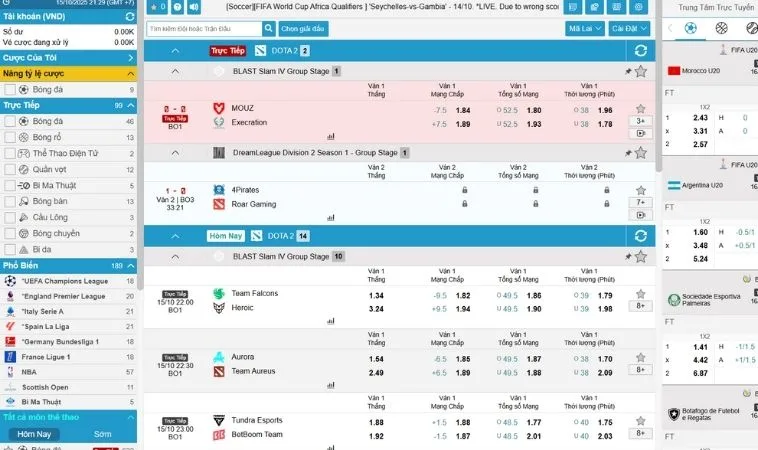Show 7+ more markets for 4Pirates match
The height and width of the screenshot is (450, 758).
point(641,202)
